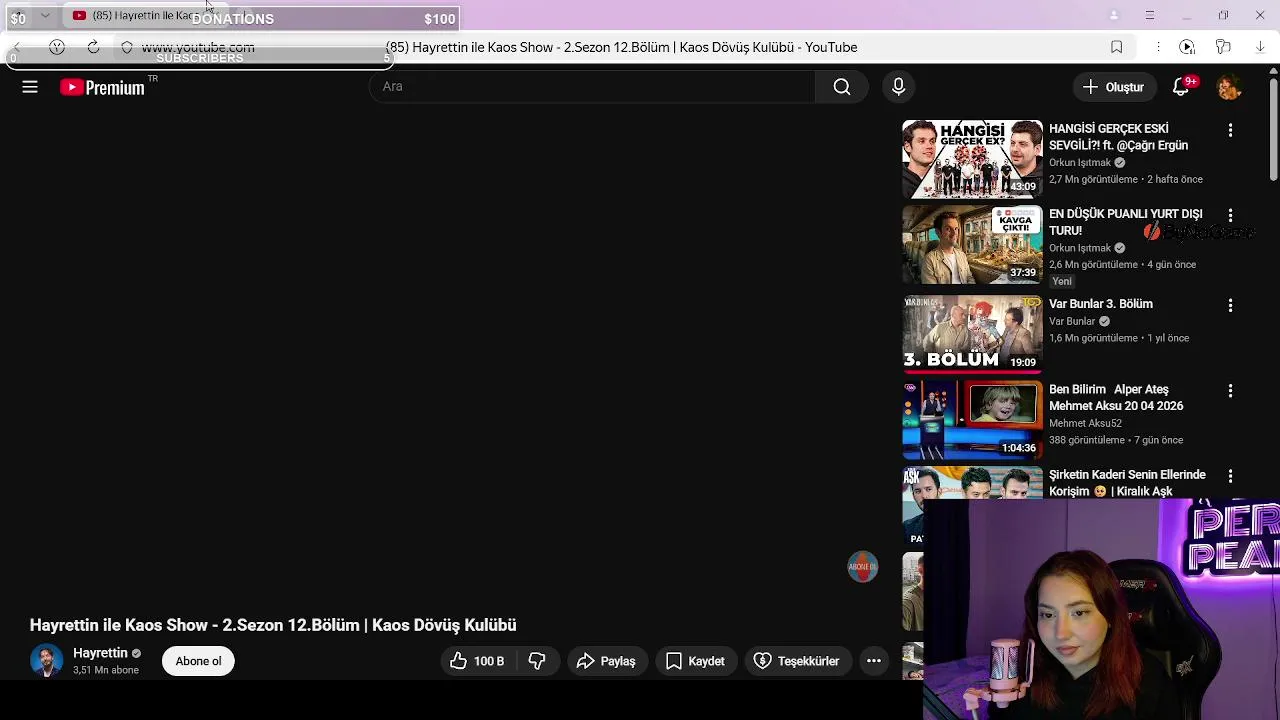Expand the tab list chevron at top left

[45, 15]
